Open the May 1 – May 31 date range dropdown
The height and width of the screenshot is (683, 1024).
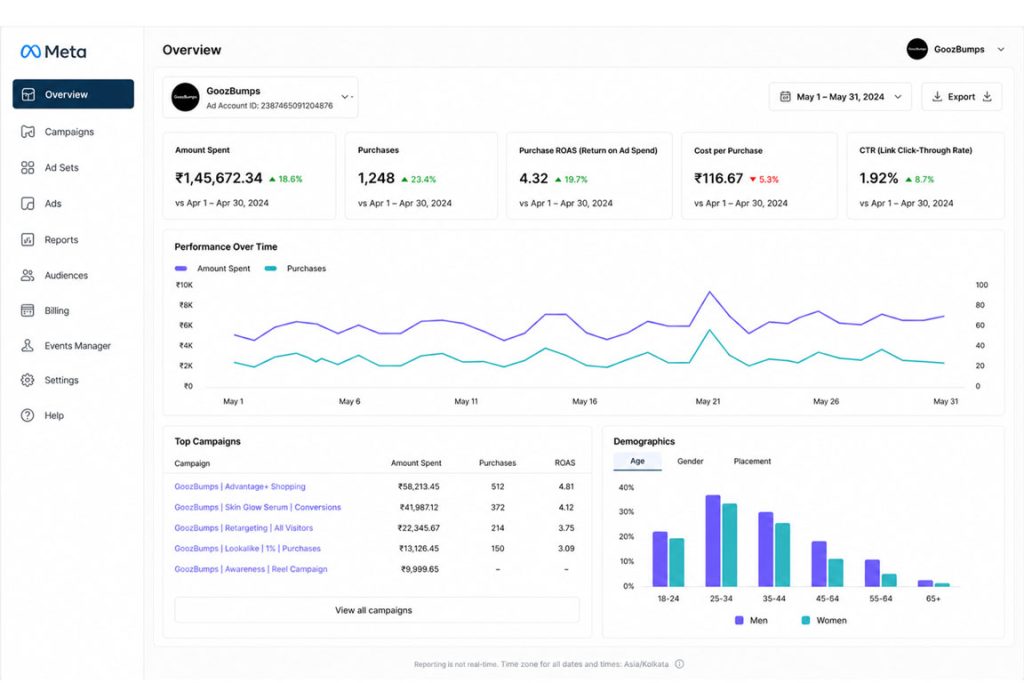tap(840, 97)
